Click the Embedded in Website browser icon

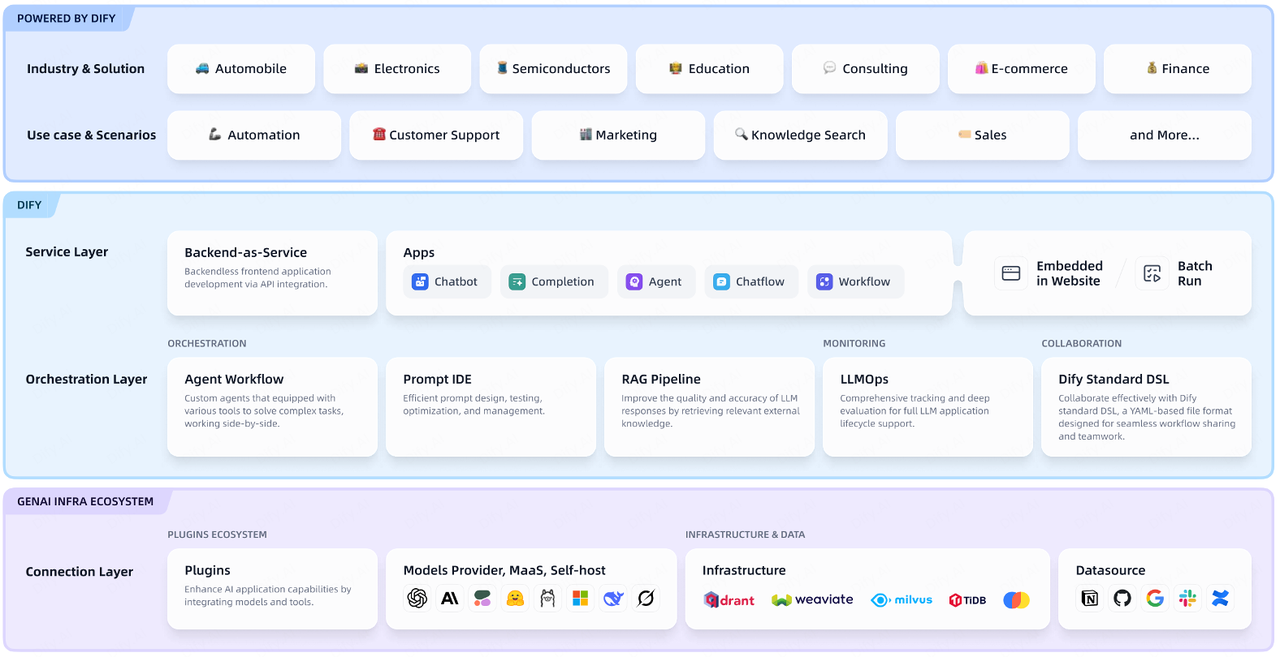1011,273
